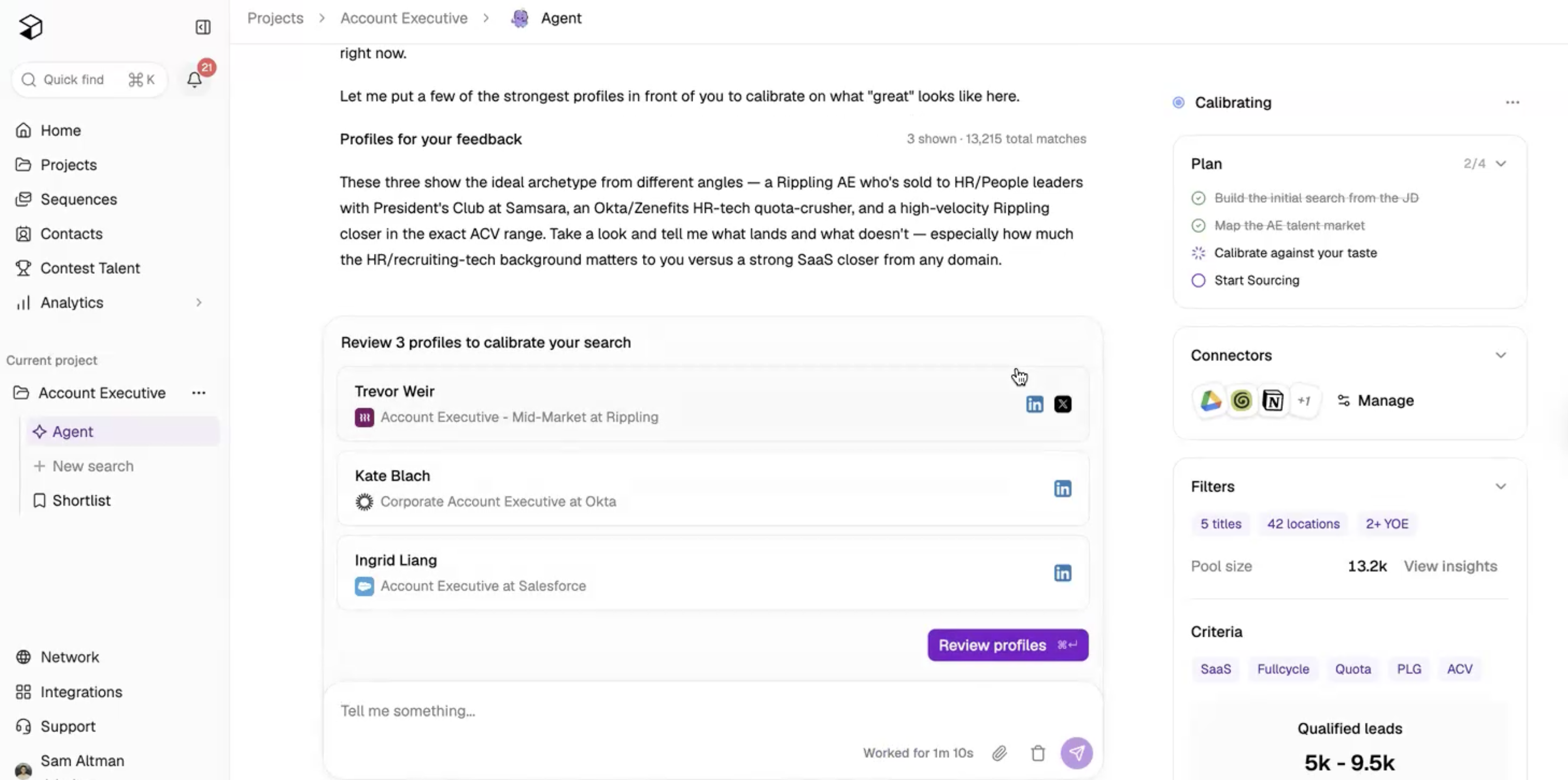The width and height of the screenshot is (1568, 780).
Task: Expand the Analytics submenu arrow
Action: coord(199,302)
